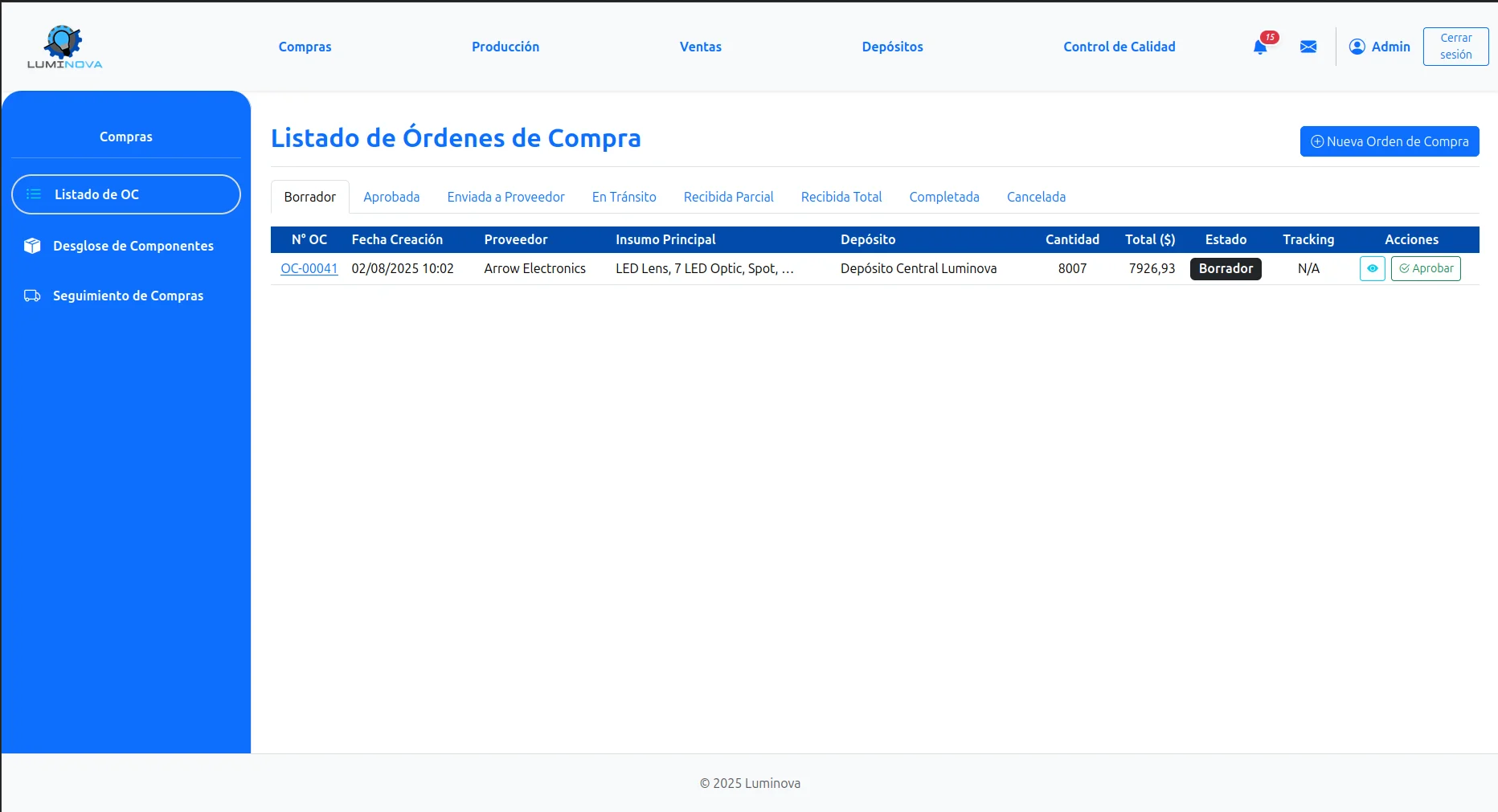
Task: Select Listado de OC in sidebar
Action: click(x=126, y=194)
